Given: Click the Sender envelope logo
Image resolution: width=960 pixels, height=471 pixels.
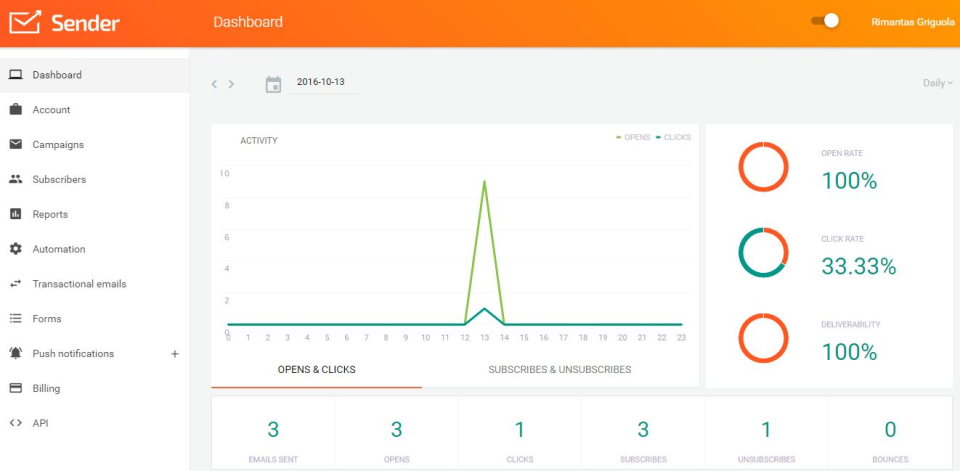Looking at the screenshot, I should 25,22.
